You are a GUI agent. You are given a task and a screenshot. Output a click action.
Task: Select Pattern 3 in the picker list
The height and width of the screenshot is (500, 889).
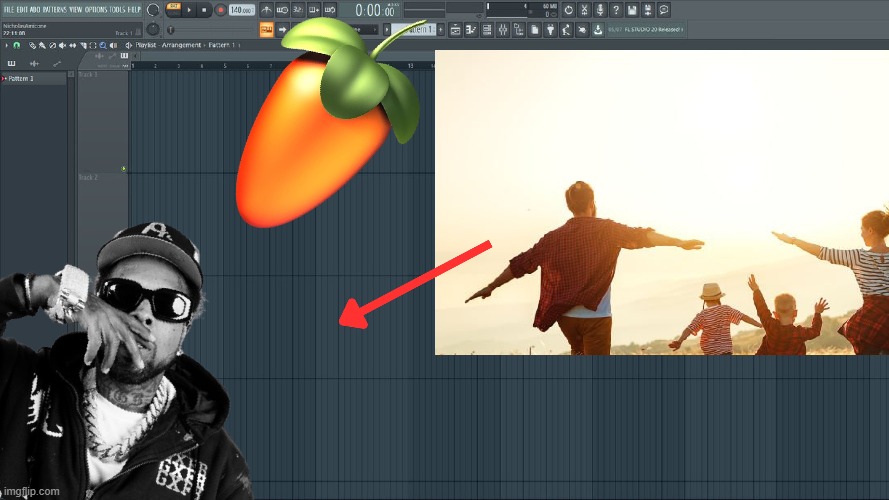(x=24, y=78)
